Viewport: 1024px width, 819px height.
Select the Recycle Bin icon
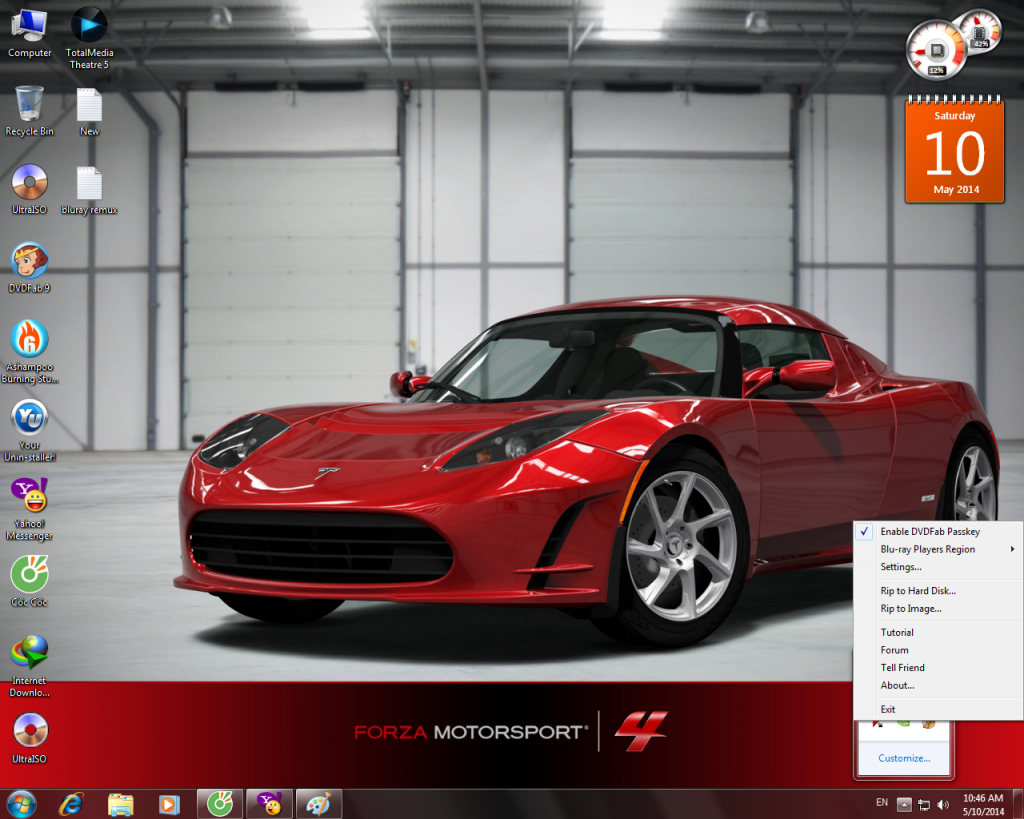[x=29, y=111]
